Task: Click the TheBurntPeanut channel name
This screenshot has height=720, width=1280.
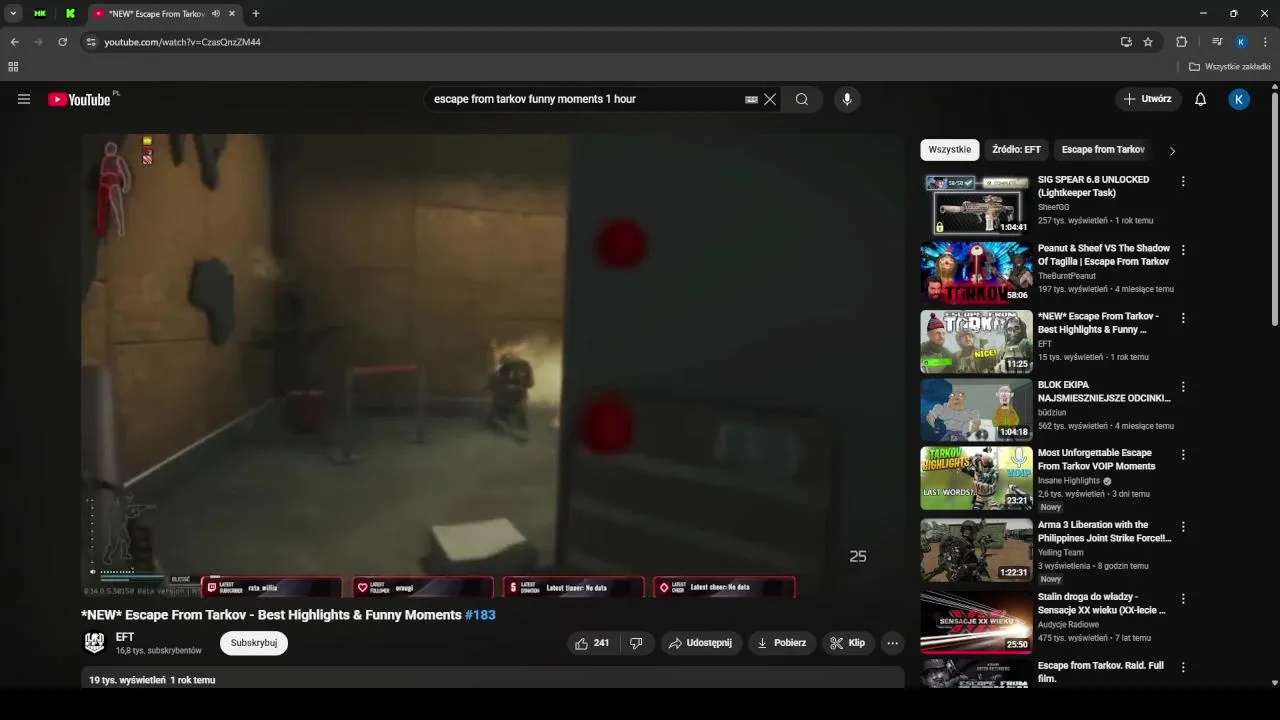Action: (x=1066, y=276)
